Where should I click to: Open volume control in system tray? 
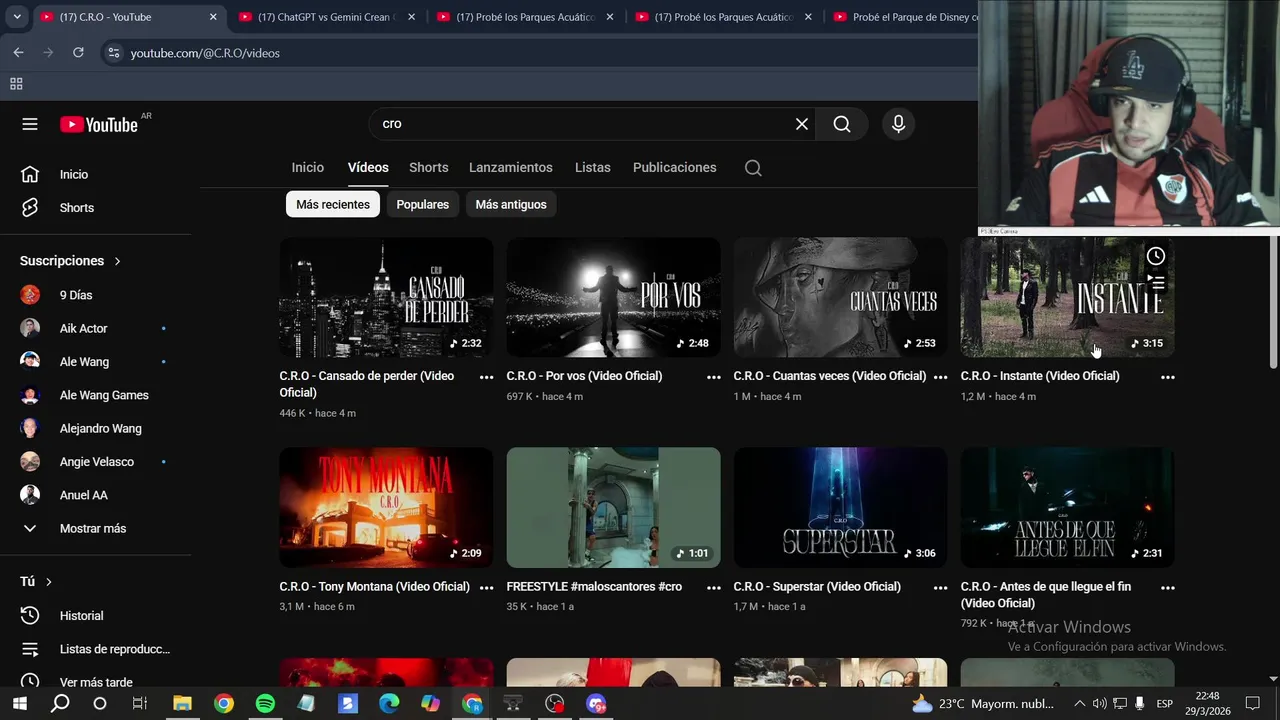pyautogui.click(x=1100, y=704)
